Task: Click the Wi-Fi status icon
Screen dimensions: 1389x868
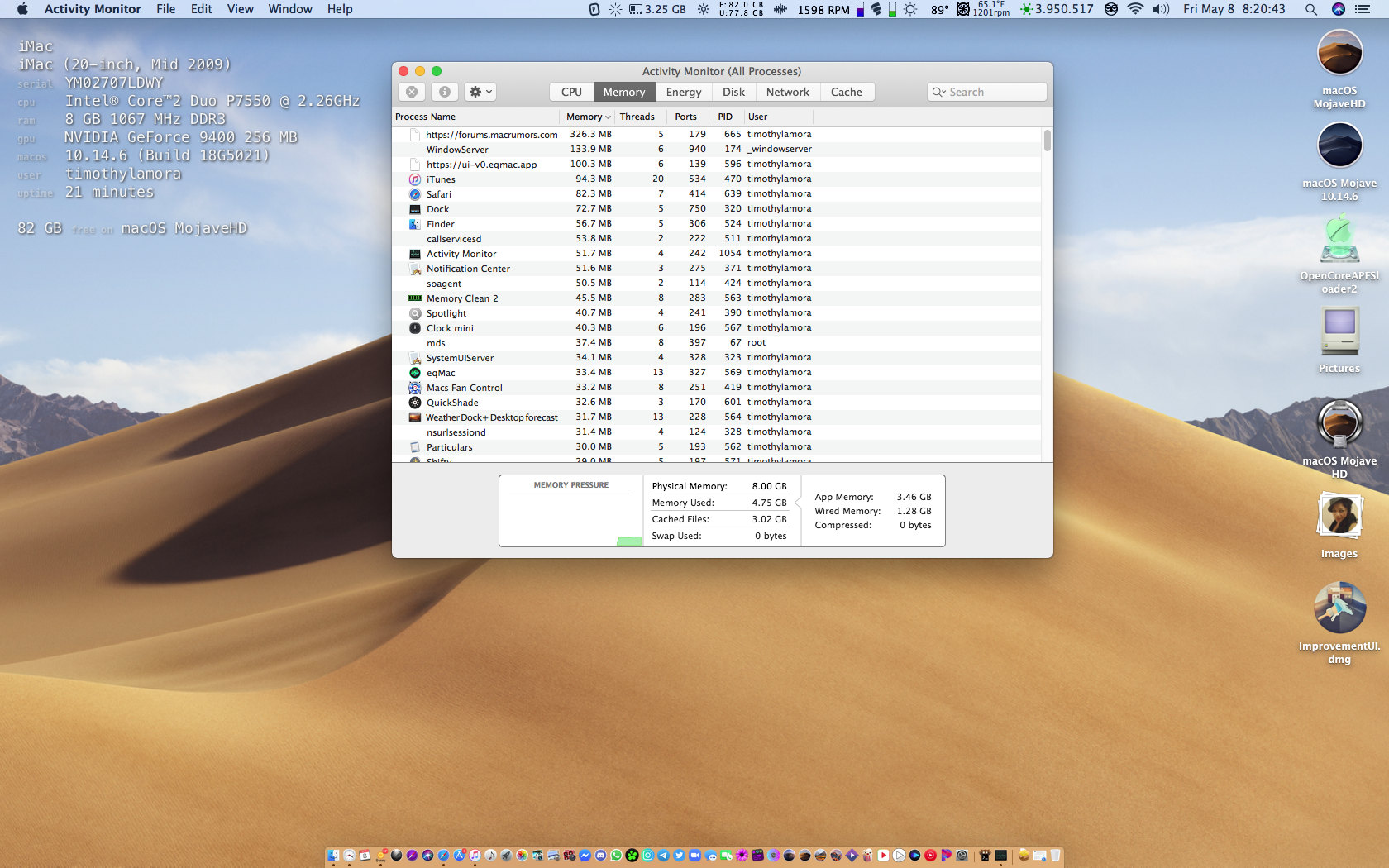Action: pyautogui.click(x=1135, y=9)
